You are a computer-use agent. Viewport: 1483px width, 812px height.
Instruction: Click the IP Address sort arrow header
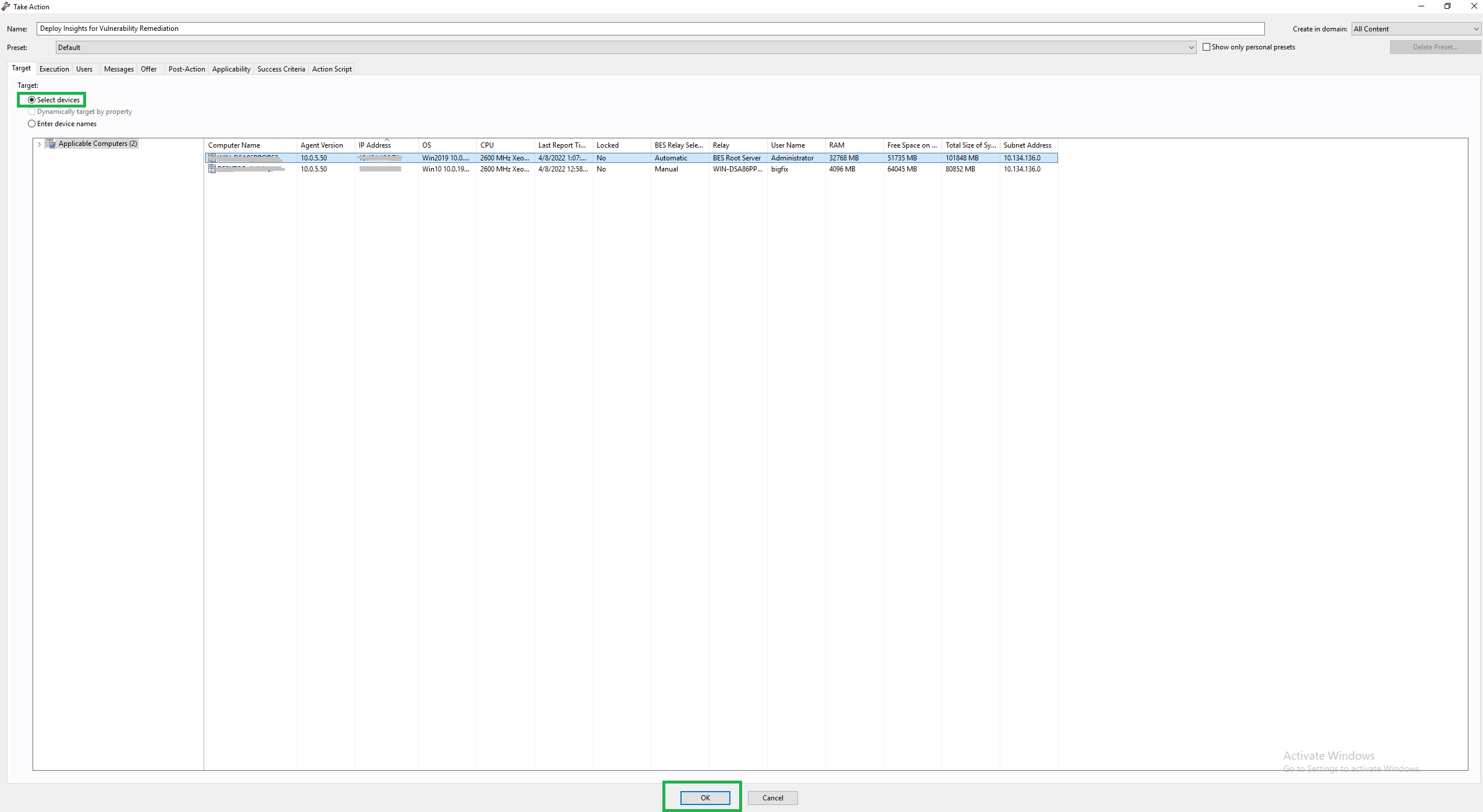387,140
